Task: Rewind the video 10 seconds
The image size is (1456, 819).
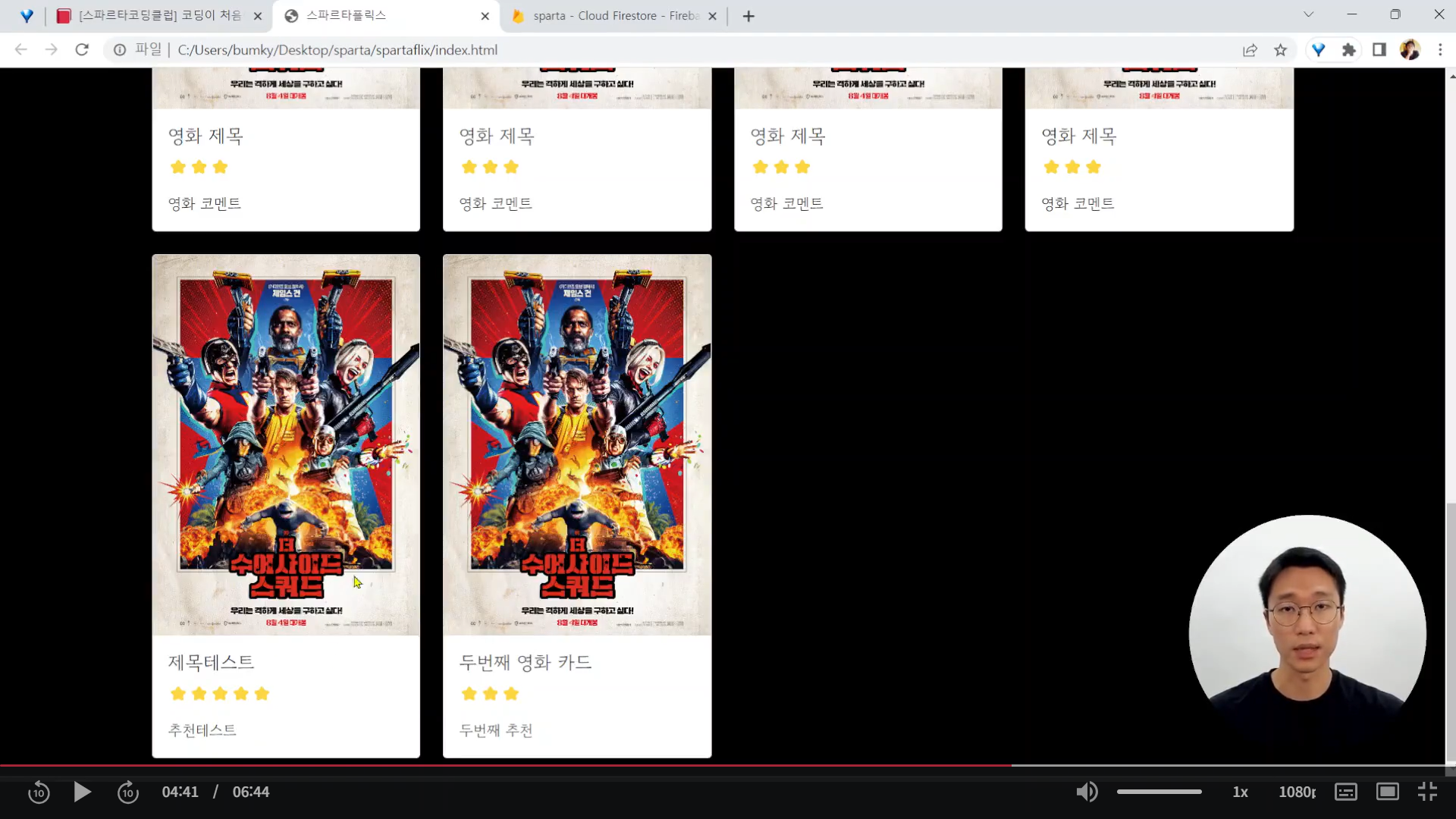Action: (39, 792)
